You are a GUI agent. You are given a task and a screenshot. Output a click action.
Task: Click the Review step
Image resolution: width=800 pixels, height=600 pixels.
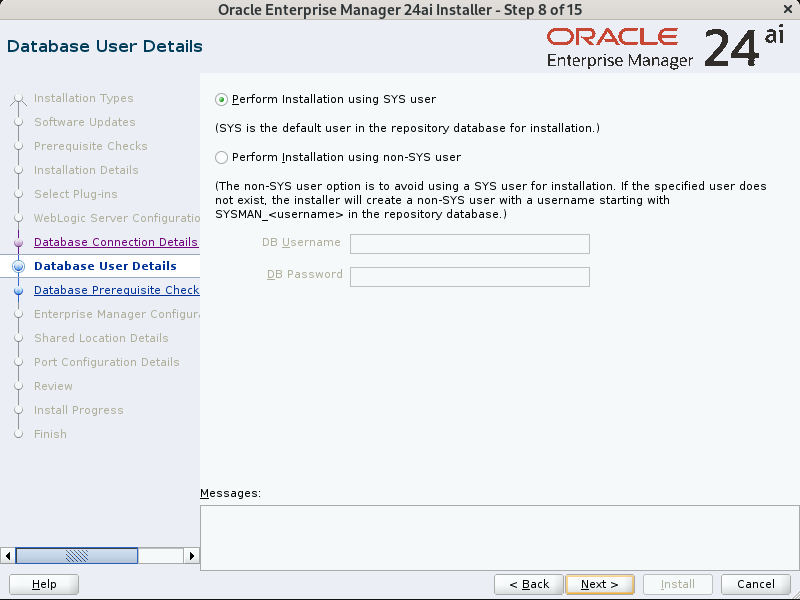(x=53, y=386)
